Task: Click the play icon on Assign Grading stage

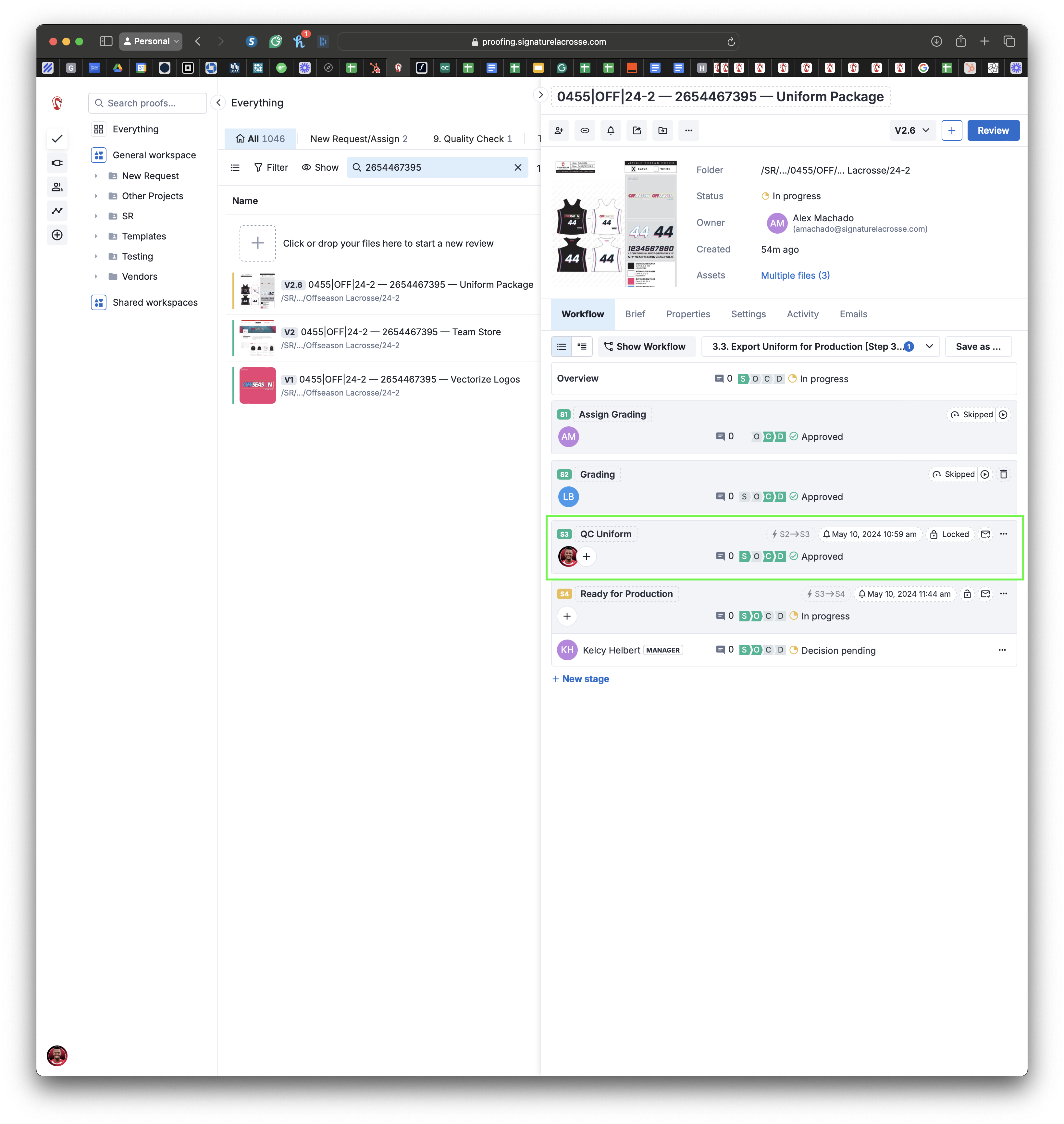Action: pyautogui.click(x=1003, y=415)
